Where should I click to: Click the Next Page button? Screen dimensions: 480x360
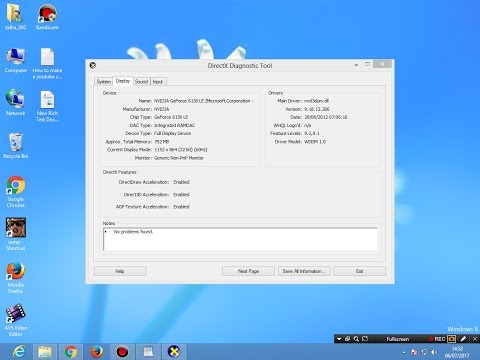click(248, 271)
